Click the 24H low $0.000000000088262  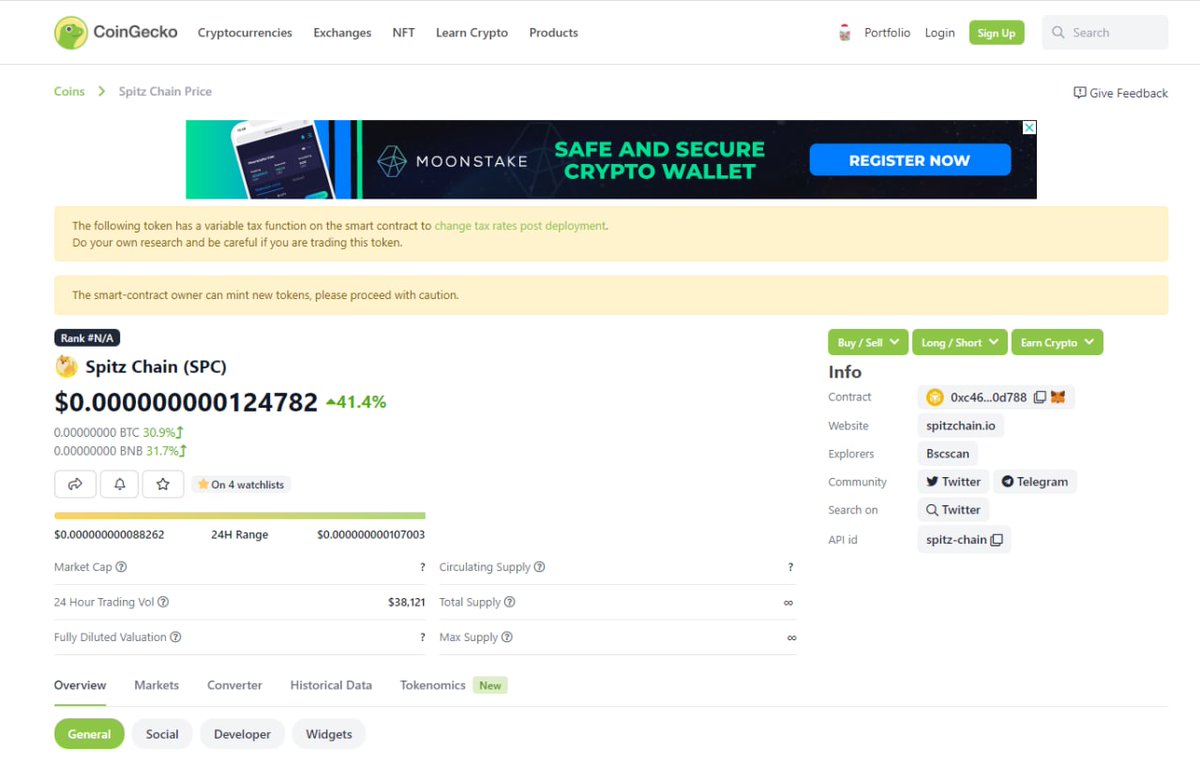pyautogui.click(x=109, y=535)
